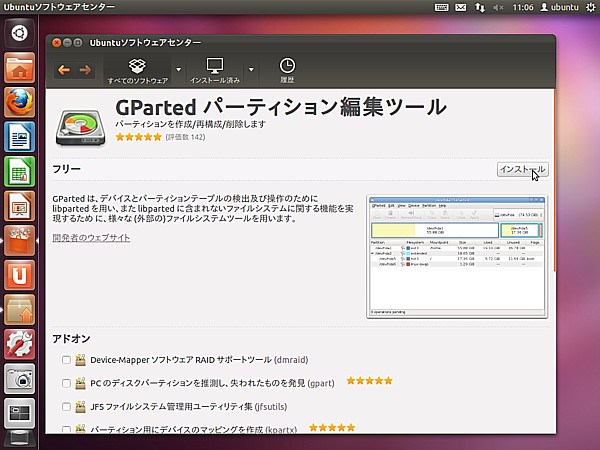600x450 pixels.
Task: Install GParted with the インストール button
Action: pos(522,170)
